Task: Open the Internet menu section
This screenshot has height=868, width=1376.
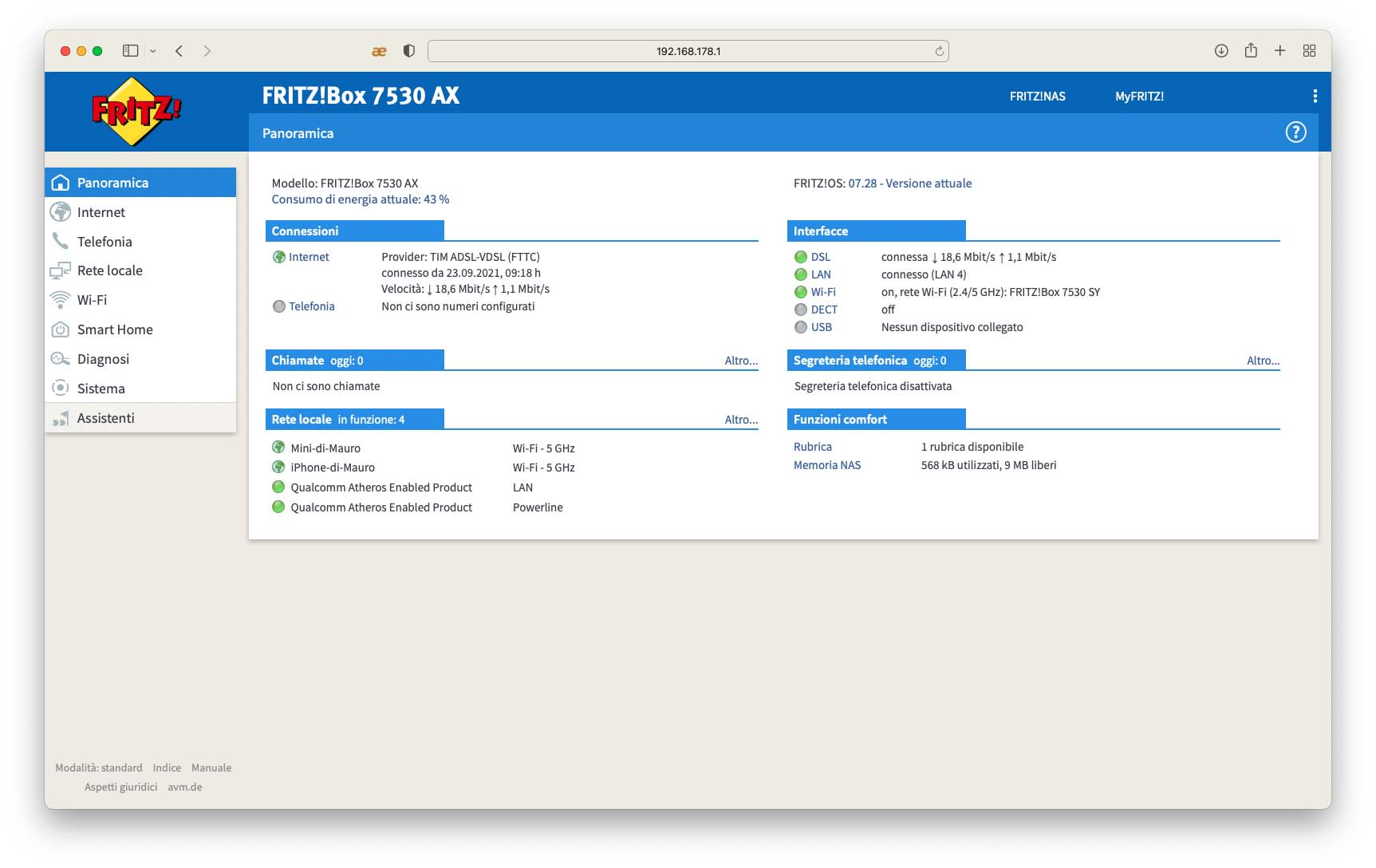Action: pyautogui.click(x=101, y=212)
